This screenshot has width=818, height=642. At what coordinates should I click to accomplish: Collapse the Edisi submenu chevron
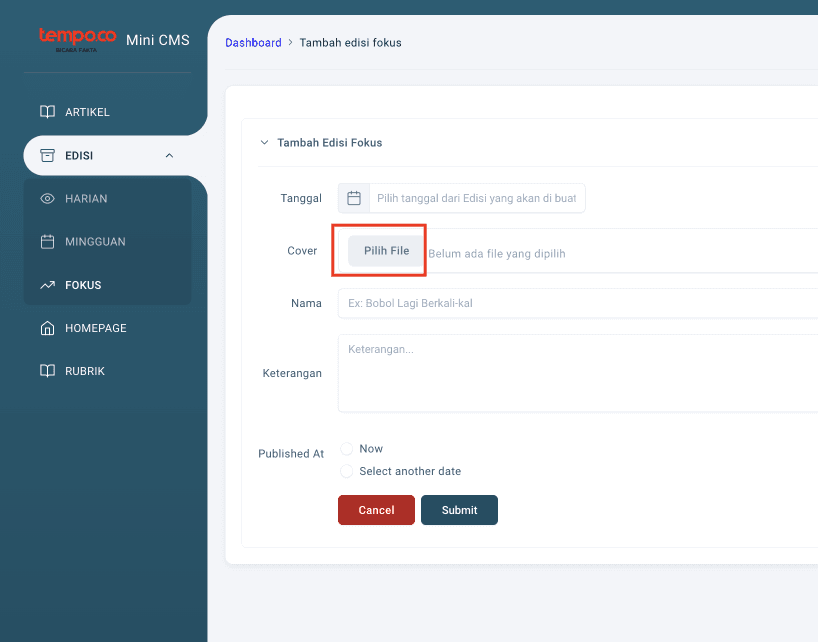(x=169, y=155)
